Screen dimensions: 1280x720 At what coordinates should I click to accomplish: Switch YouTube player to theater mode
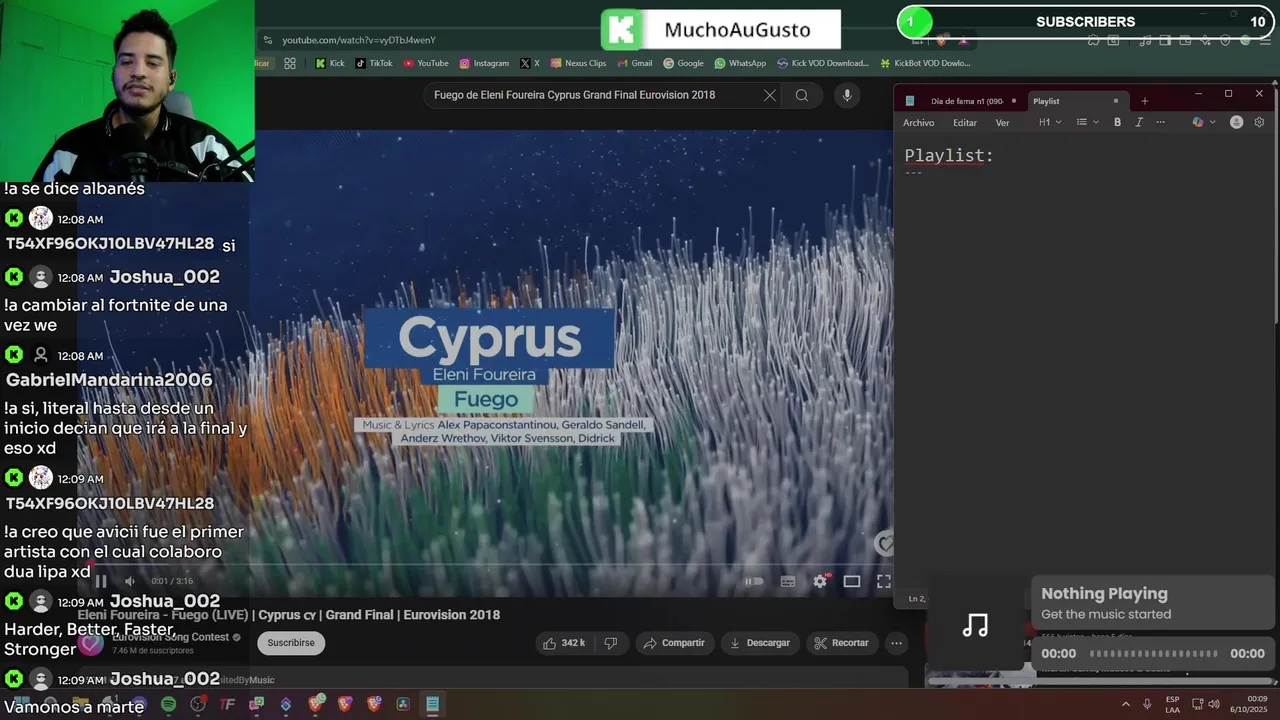click(x=852, y=581)
